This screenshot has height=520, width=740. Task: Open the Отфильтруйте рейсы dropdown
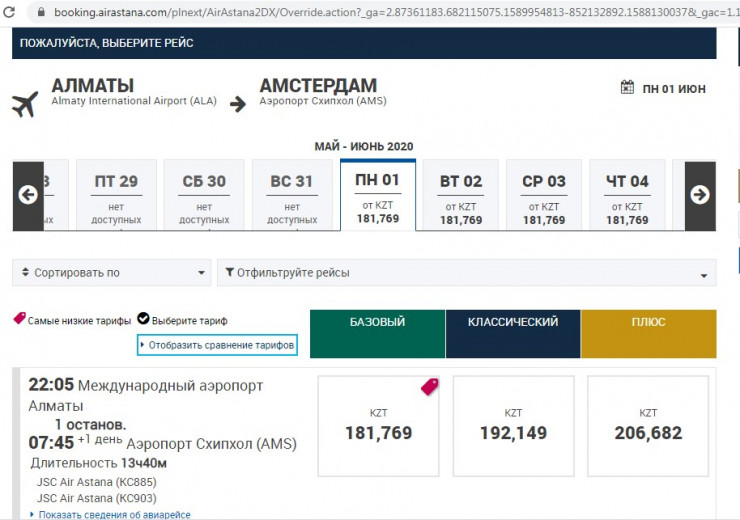[x=466, y=272]
